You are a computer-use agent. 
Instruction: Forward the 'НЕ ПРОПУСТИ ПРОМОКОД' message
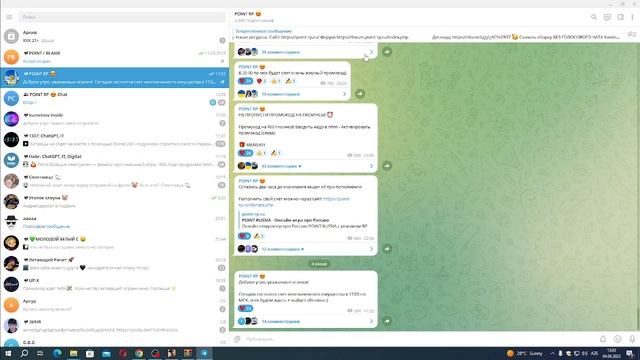tap(387, 166)
